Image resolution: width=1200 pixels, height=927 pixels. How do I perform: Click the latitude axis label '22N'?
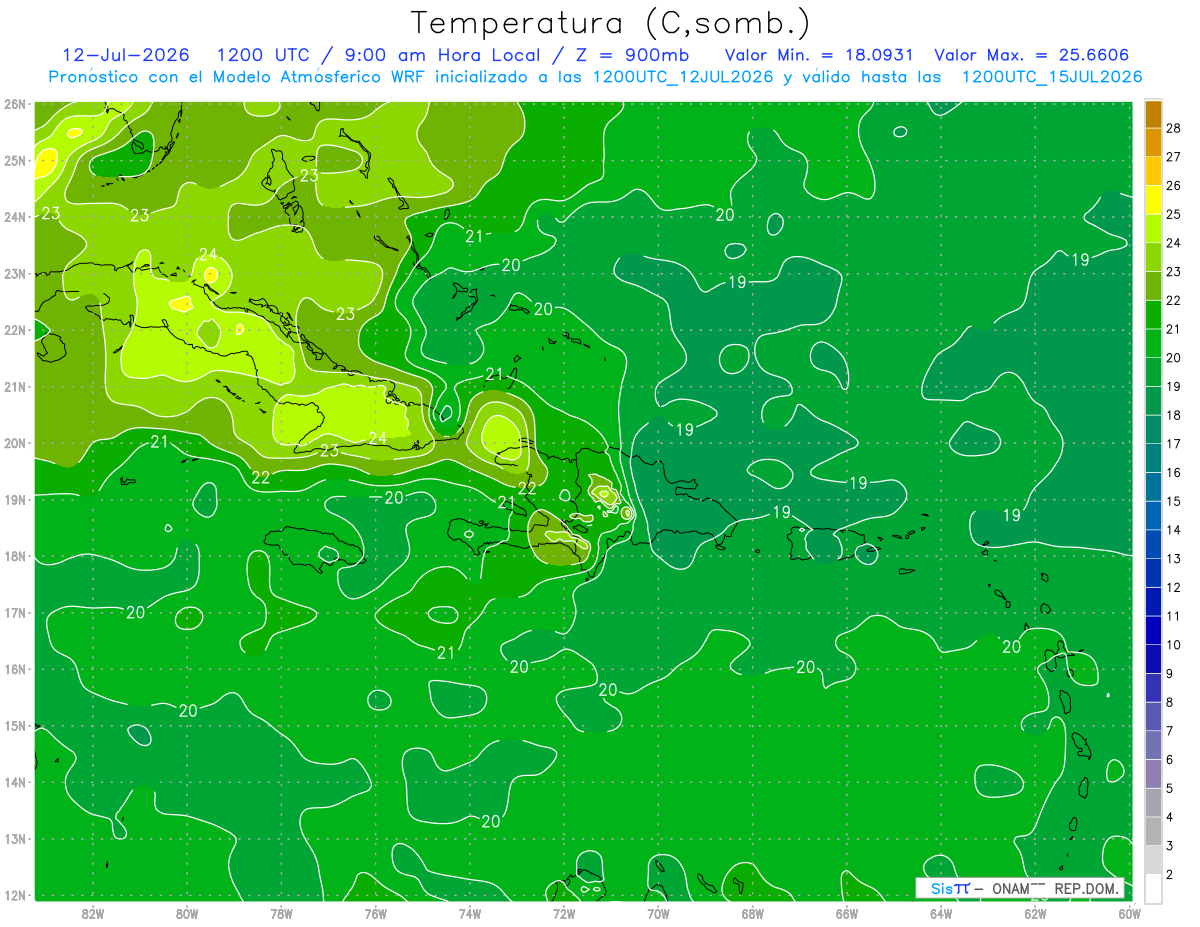(x=14, y=330)
